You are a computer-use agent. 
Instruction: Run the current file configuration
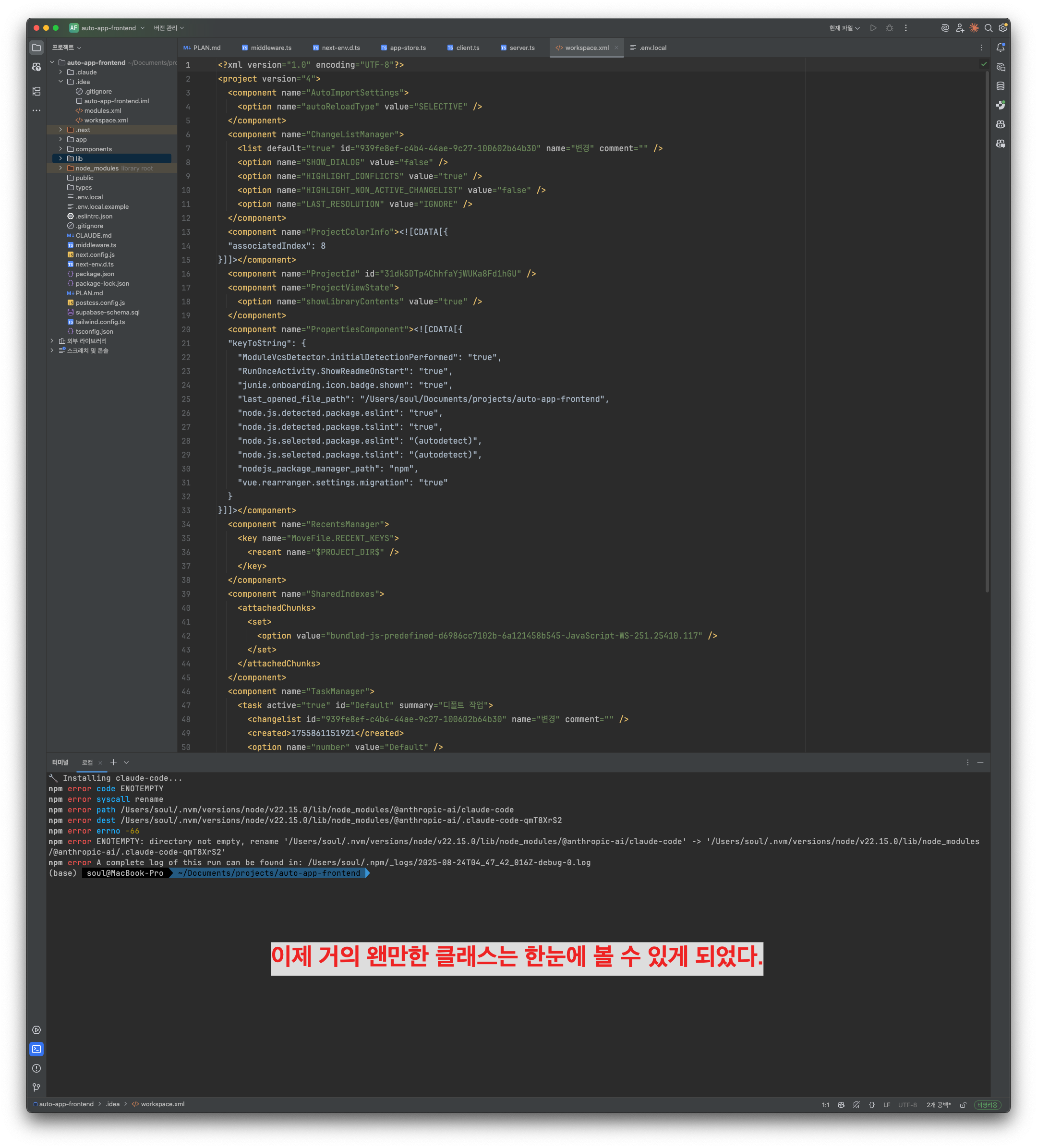click(x=873, y=28)
